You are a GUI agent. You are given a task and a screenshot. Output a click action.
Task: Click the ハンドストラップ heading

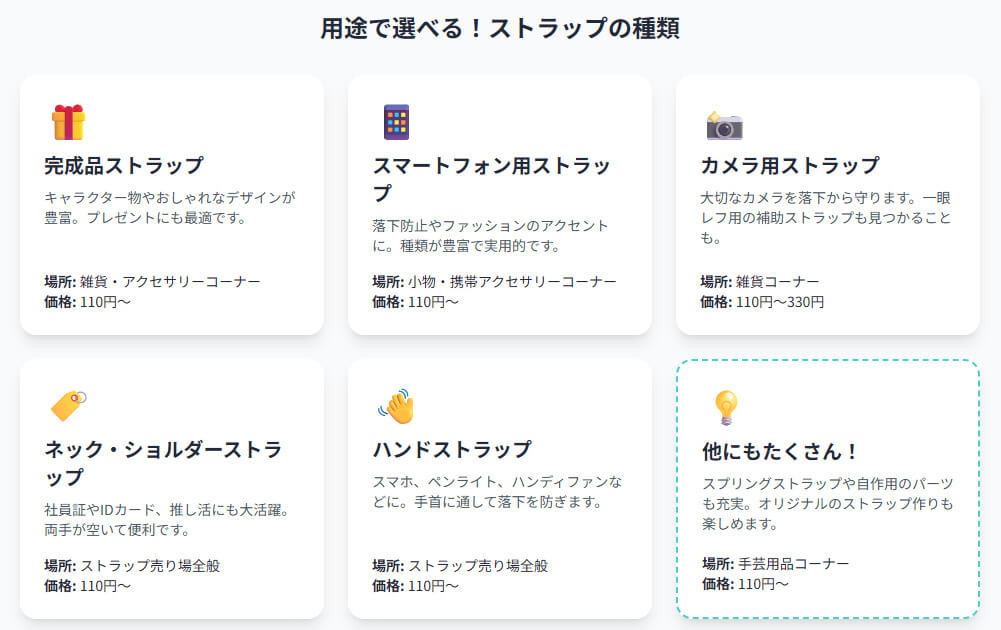pos(452,449)
